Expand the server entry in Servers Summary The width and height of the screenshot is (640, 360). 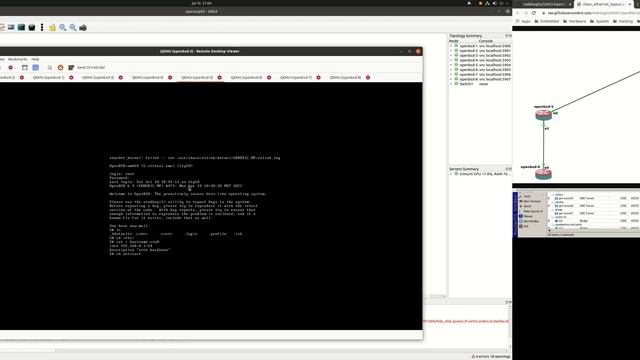click(451, 174)
